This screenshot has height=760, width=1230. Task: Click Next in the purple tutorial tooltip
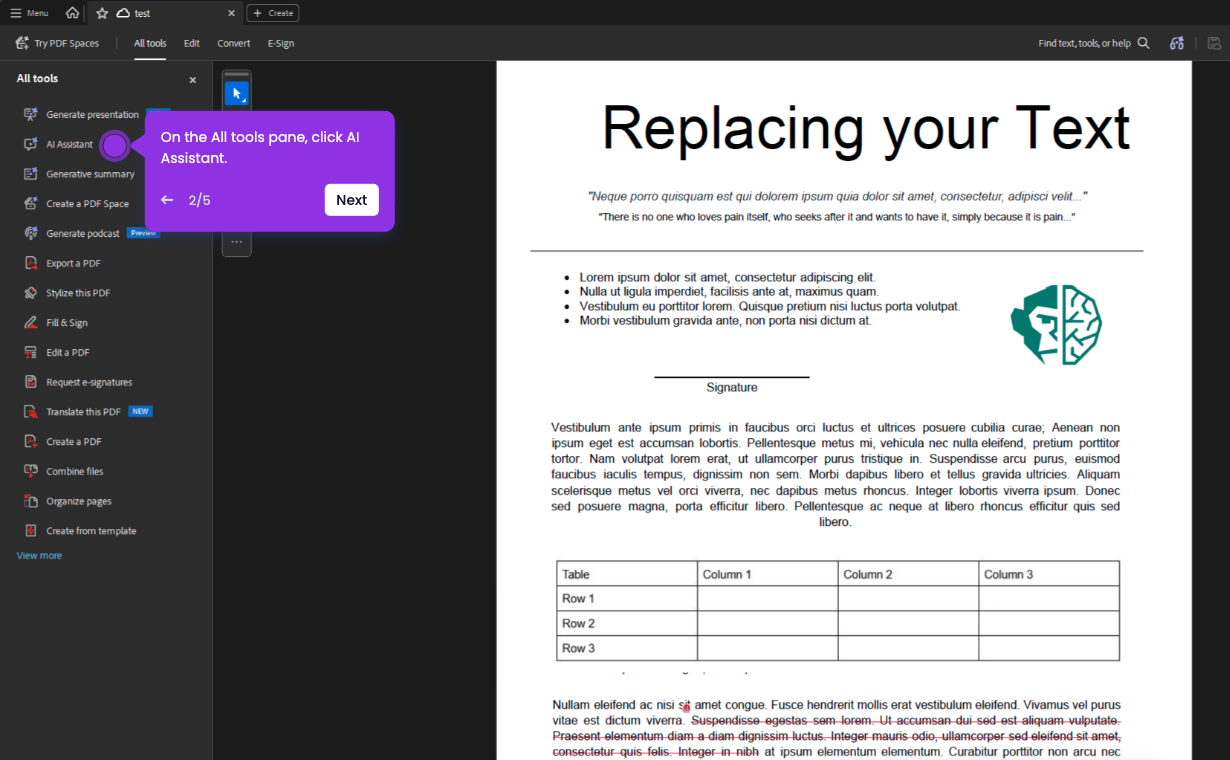352,200
